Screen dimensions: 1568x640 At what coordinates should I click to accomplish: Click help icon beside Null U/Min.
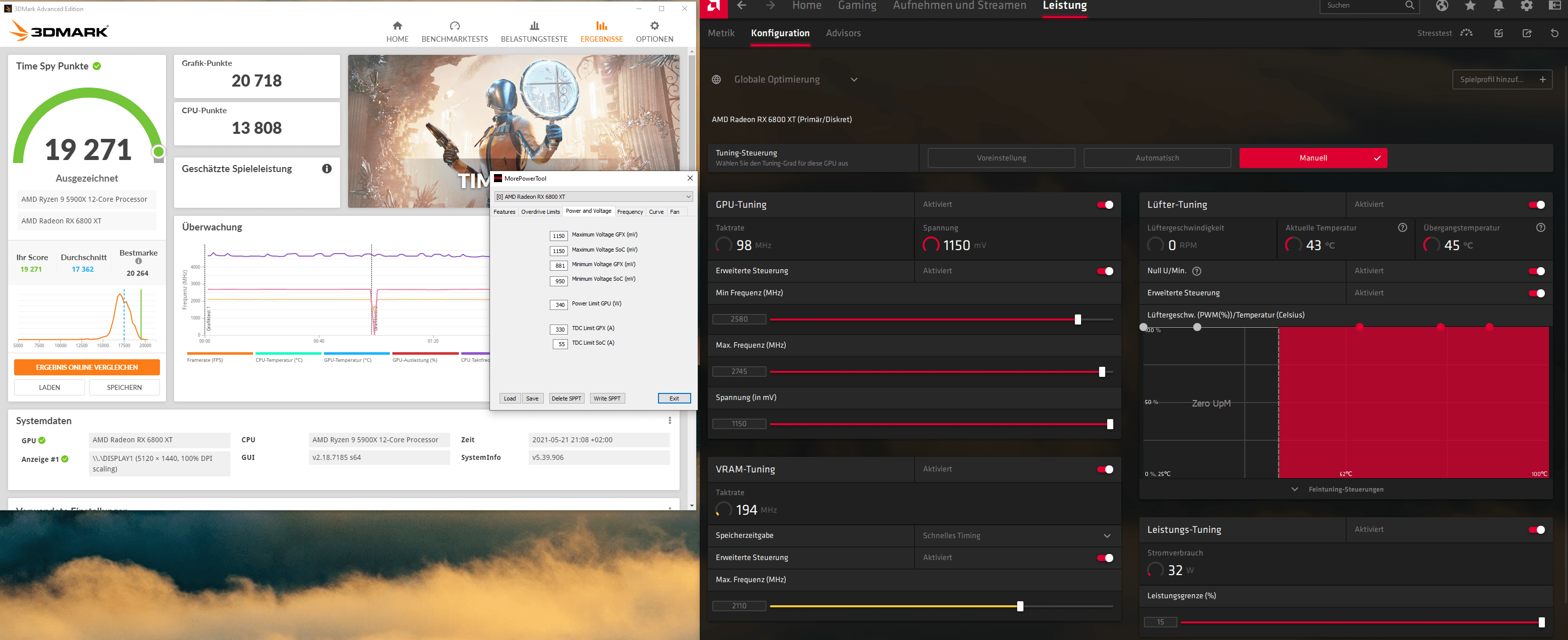(1197, 271)
